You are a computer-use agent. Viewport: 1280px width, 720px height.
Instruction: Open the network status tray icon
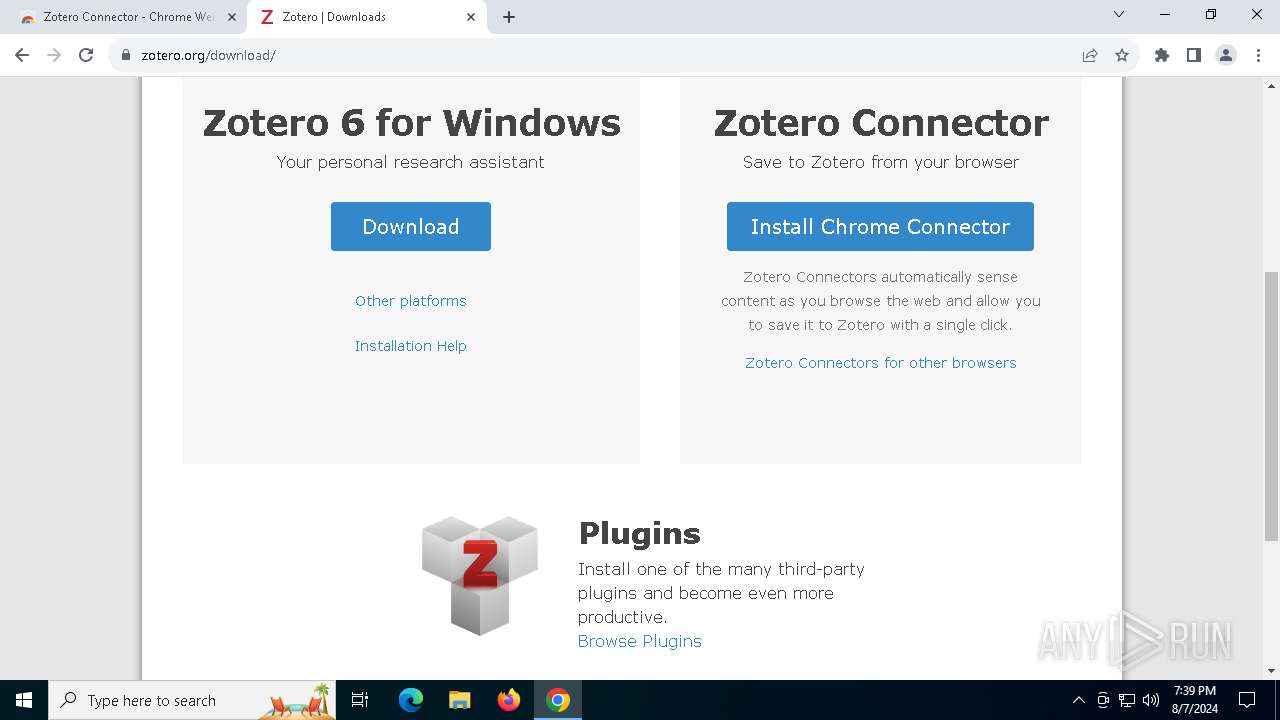(x=1127, y=700)
